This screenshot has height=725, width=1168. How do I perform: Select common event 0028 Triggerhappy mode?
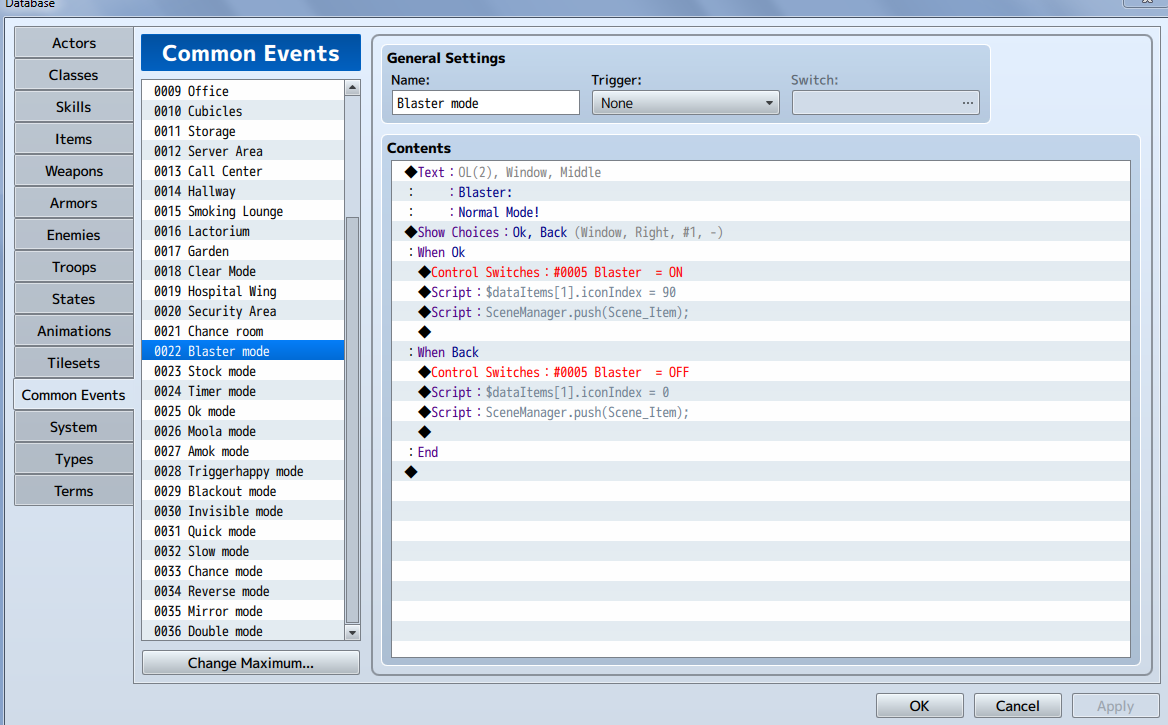coord(243,472)
